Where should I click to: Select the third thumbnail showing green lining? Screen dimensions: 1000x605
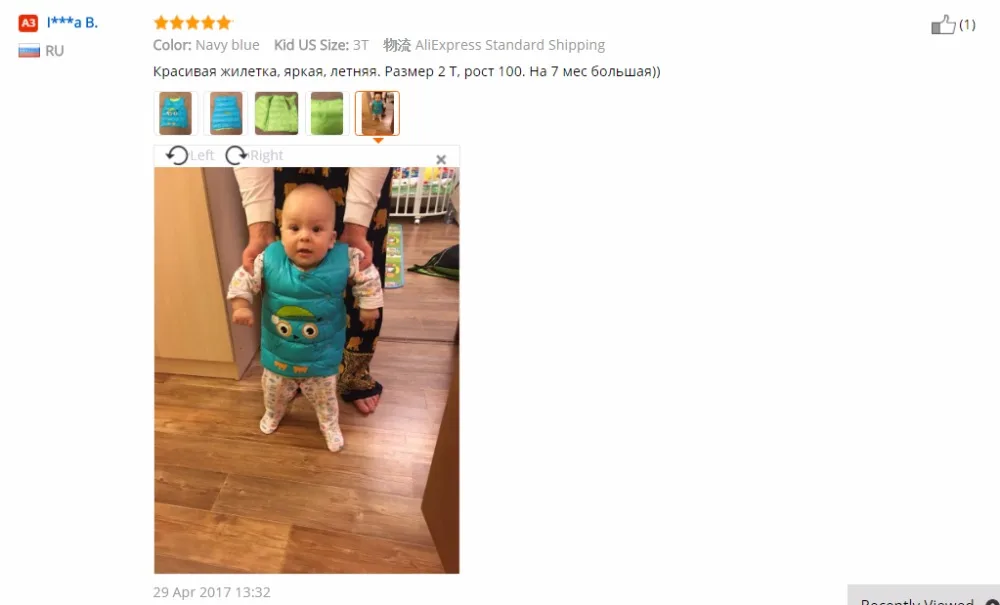(x=276, y=113)
